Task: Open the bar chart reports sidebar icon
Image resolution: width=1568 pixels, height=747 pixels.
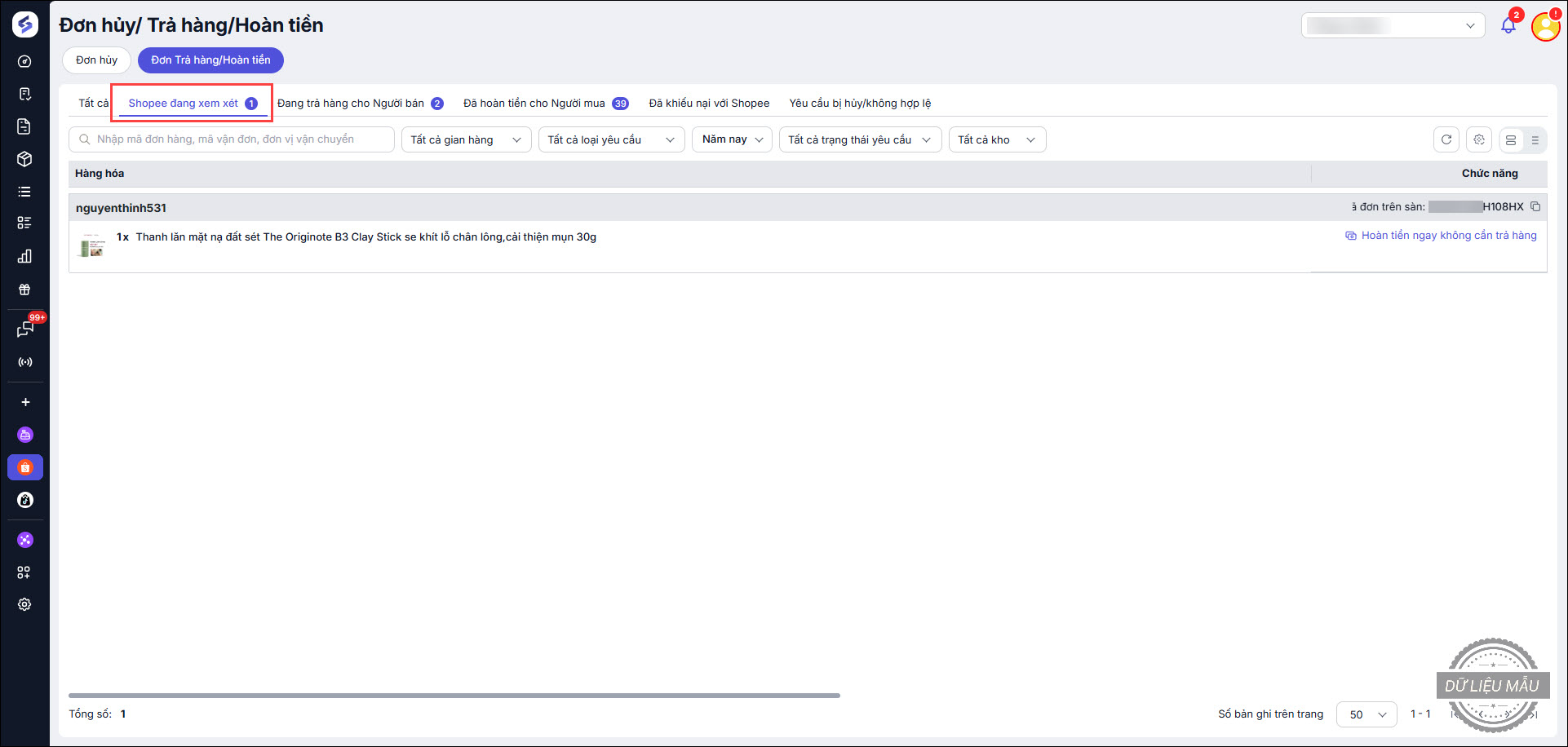Action: (24, 256)
